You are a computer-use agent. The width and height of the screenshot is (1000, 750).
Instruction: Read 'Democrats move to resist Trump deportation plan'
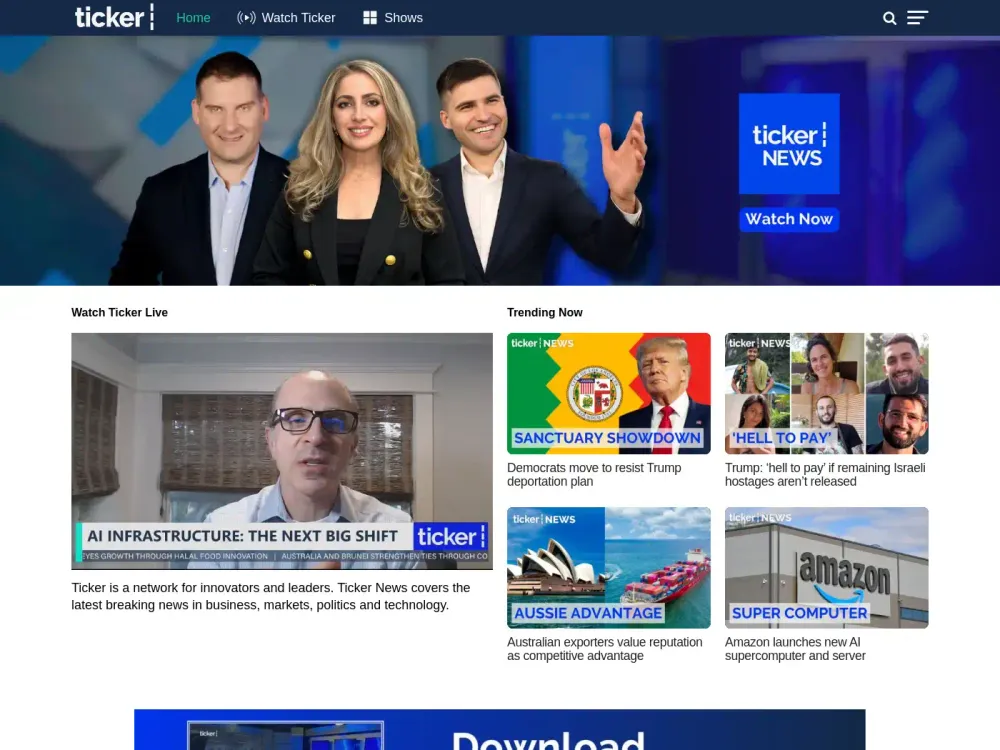(594, 475)
